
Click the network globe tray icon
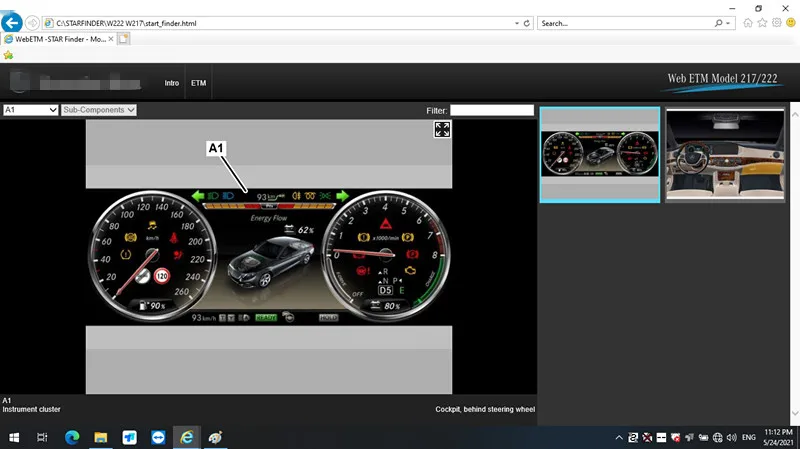coord(717,437)
